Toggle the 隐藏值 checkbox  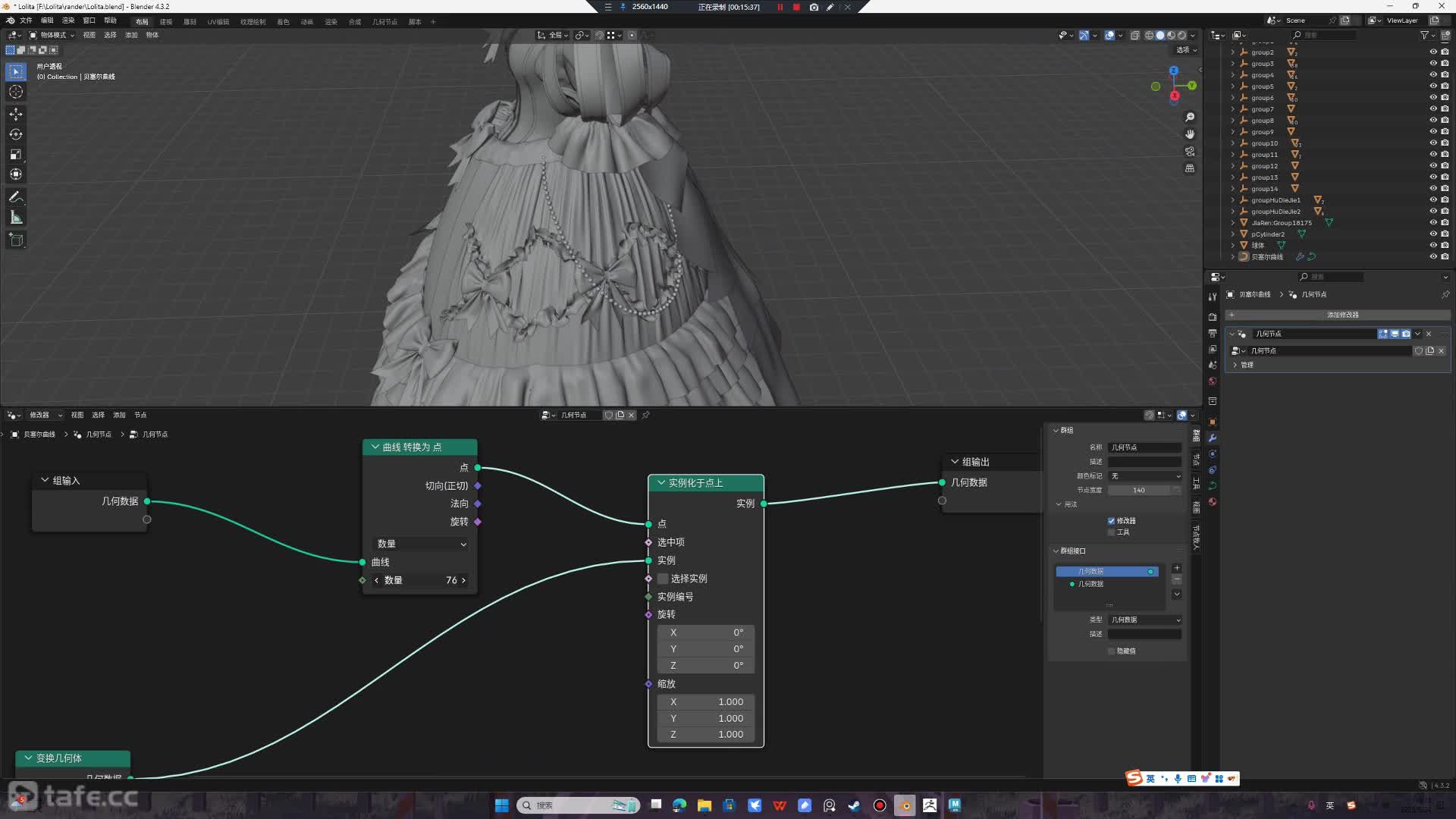(x=1112, y=651)
